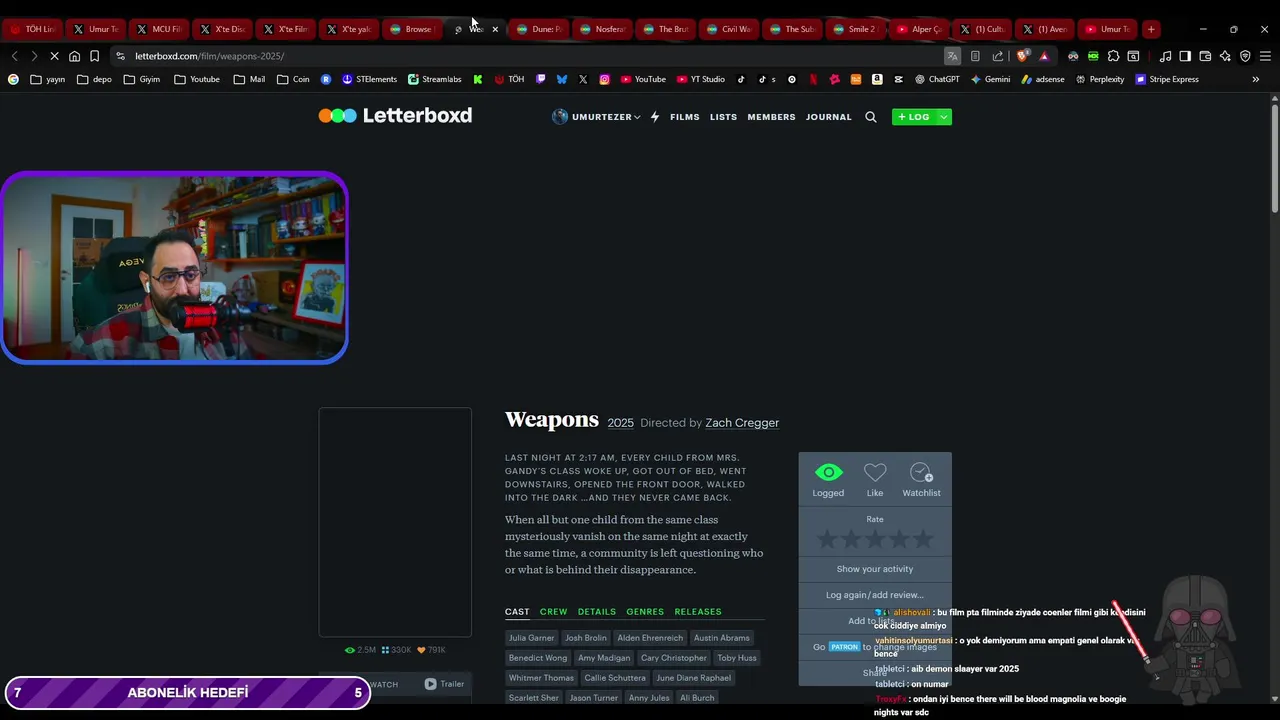Open the YT Studio bookmark
The image size is (1280, 720).
point(700,79)
